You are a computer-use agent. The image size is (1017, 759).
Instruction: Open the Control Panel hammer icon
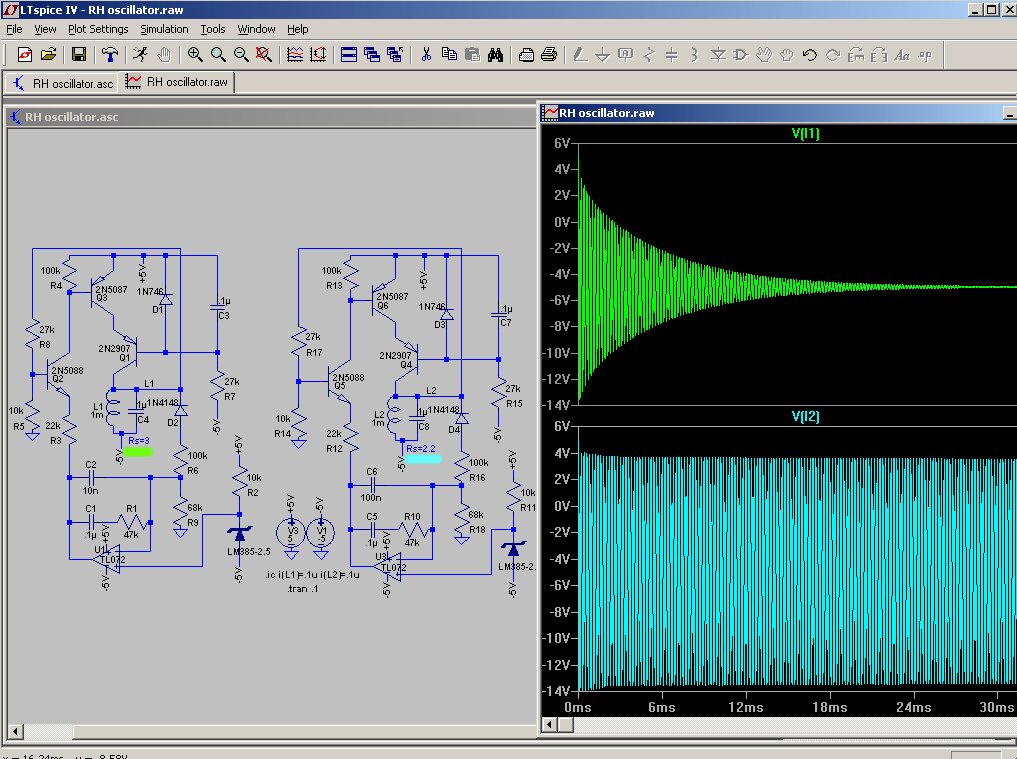point(110,55)
